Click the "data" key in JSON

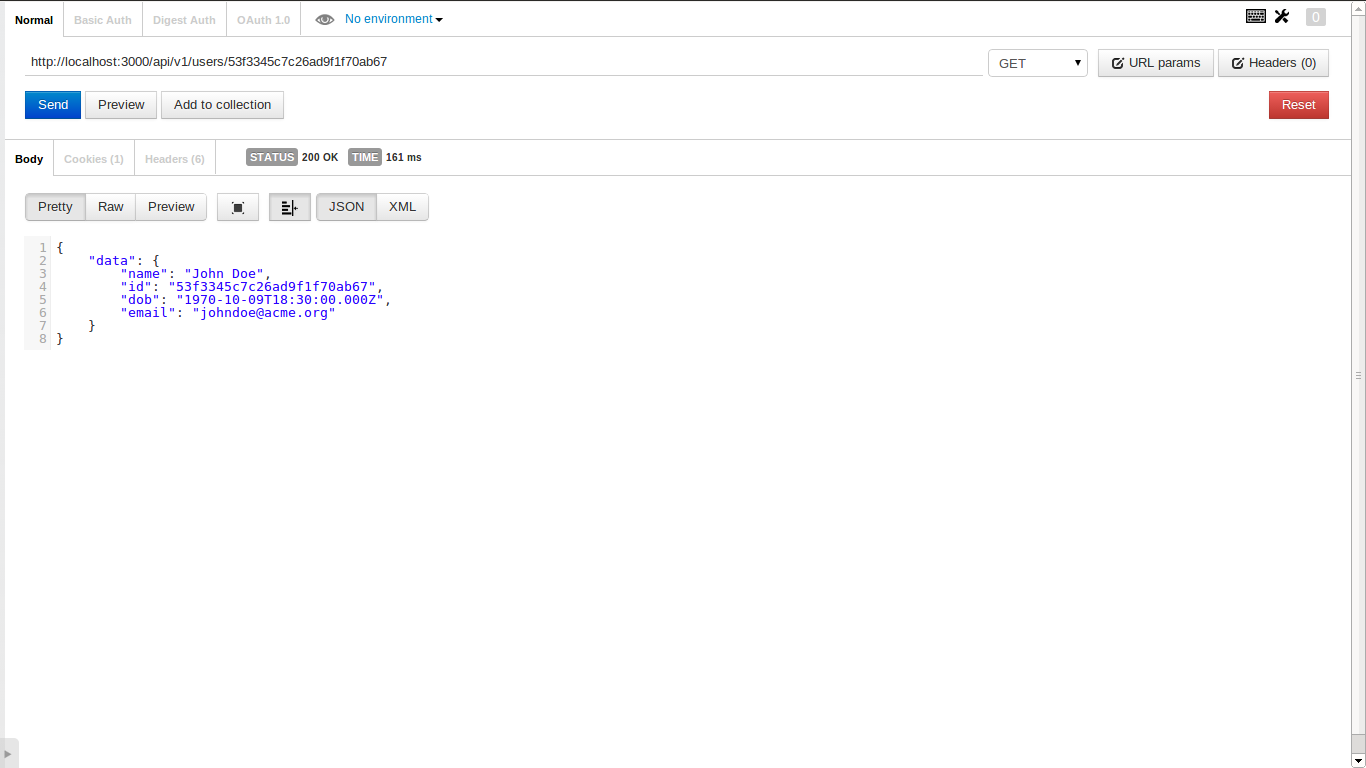(x=112, y=260)
